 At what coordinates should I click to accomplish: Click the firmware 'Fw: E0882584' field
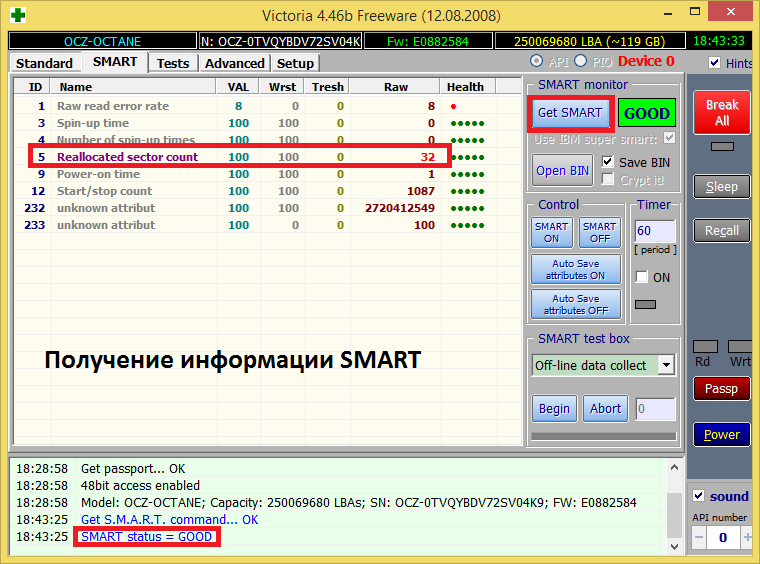428,41
